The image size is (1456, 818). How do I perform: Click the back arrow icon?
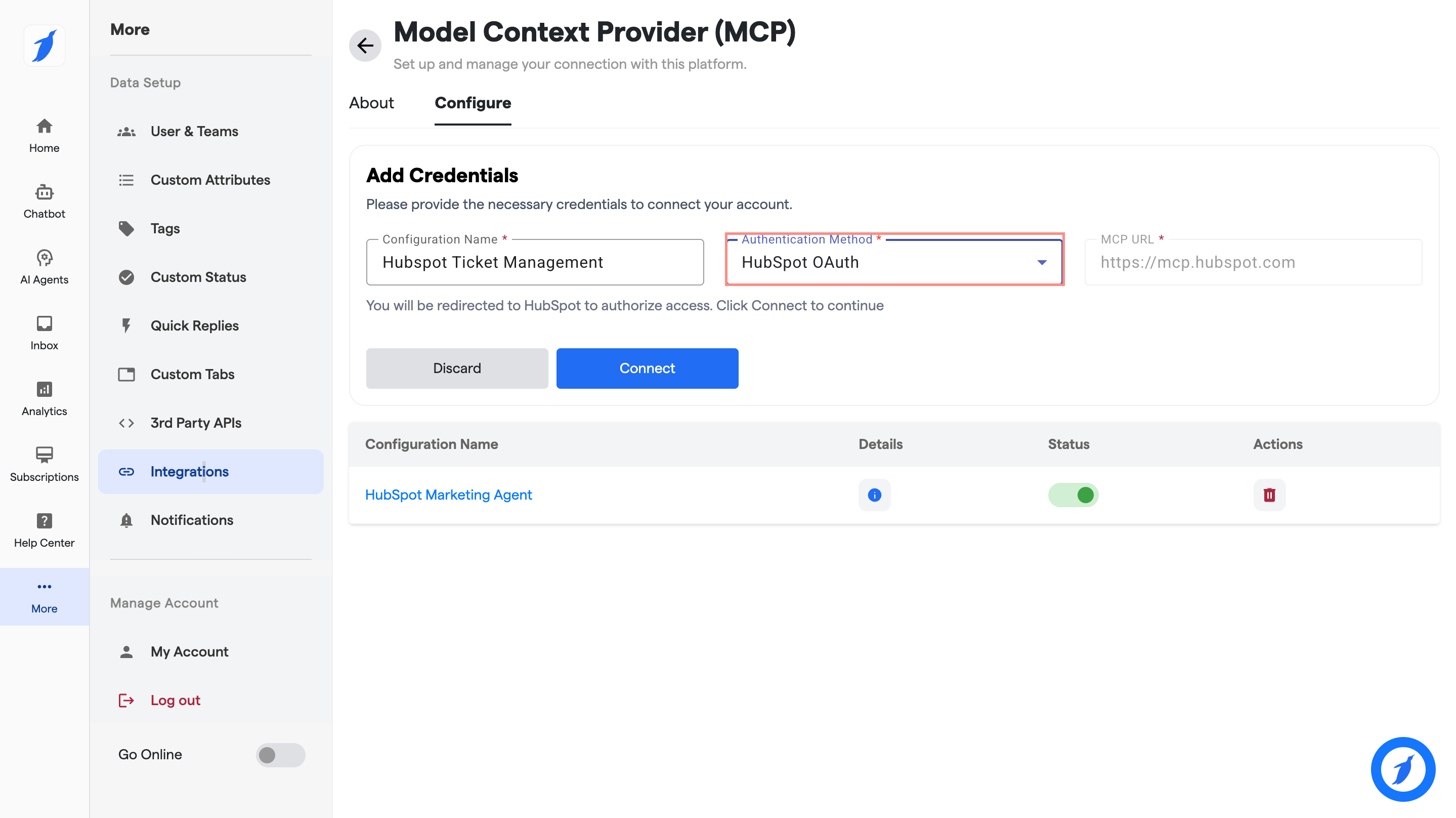[x=365, y=45]
